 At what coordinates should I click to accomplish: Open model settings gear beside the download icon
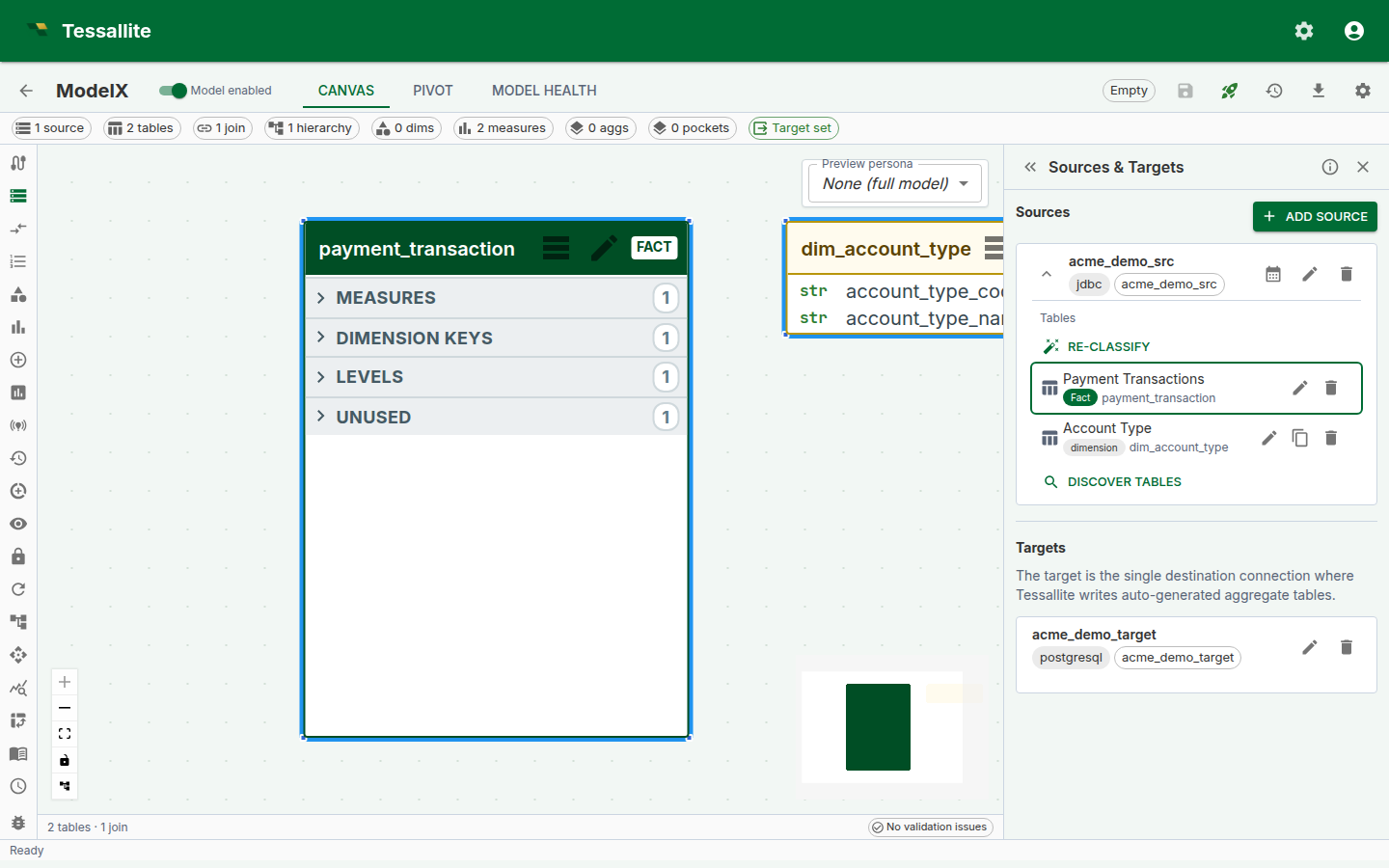pyautogui.click(x=1363, y=91)
